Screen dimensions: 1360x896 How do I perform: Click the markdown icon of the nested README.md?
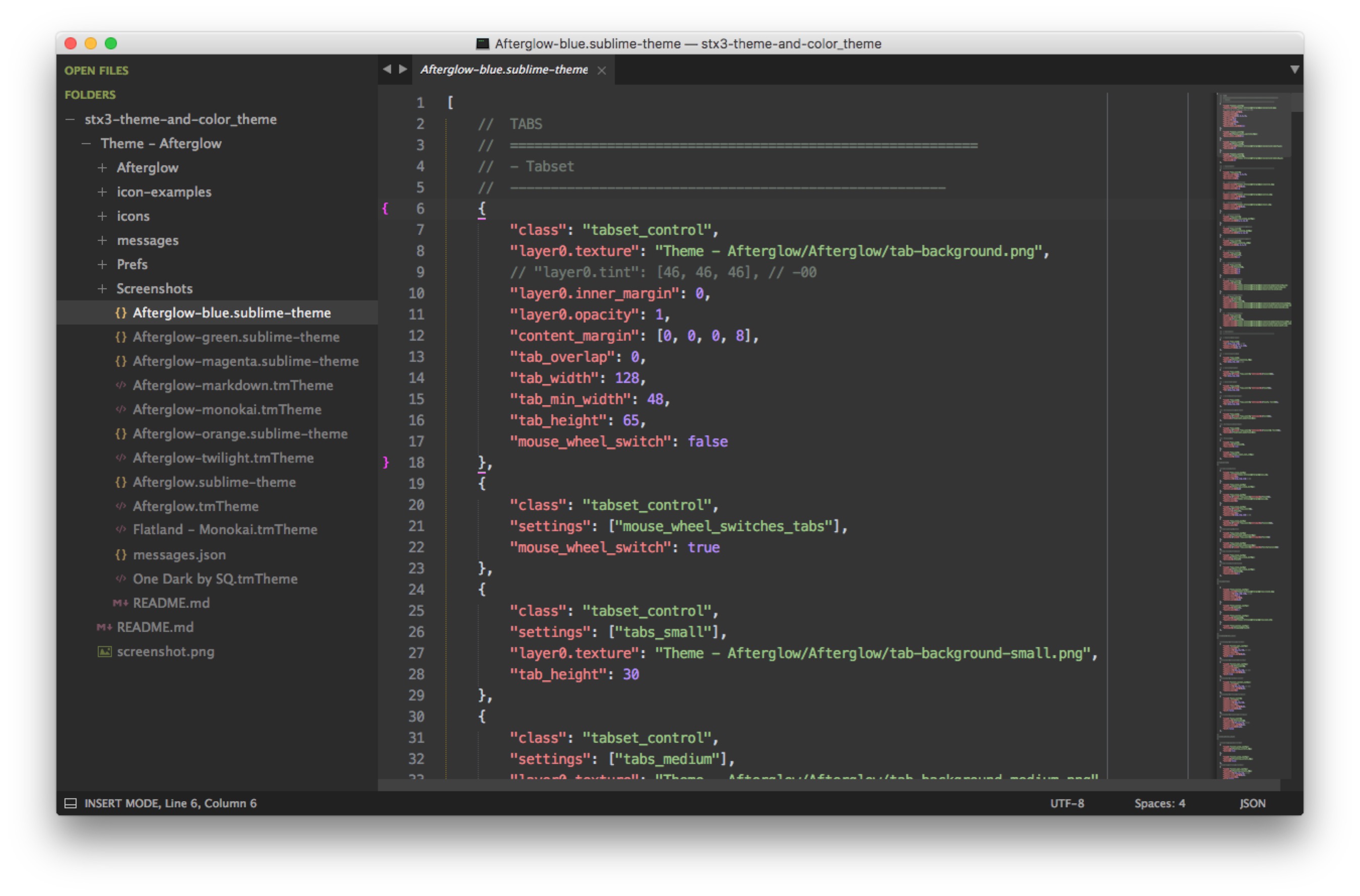(120, 603)
